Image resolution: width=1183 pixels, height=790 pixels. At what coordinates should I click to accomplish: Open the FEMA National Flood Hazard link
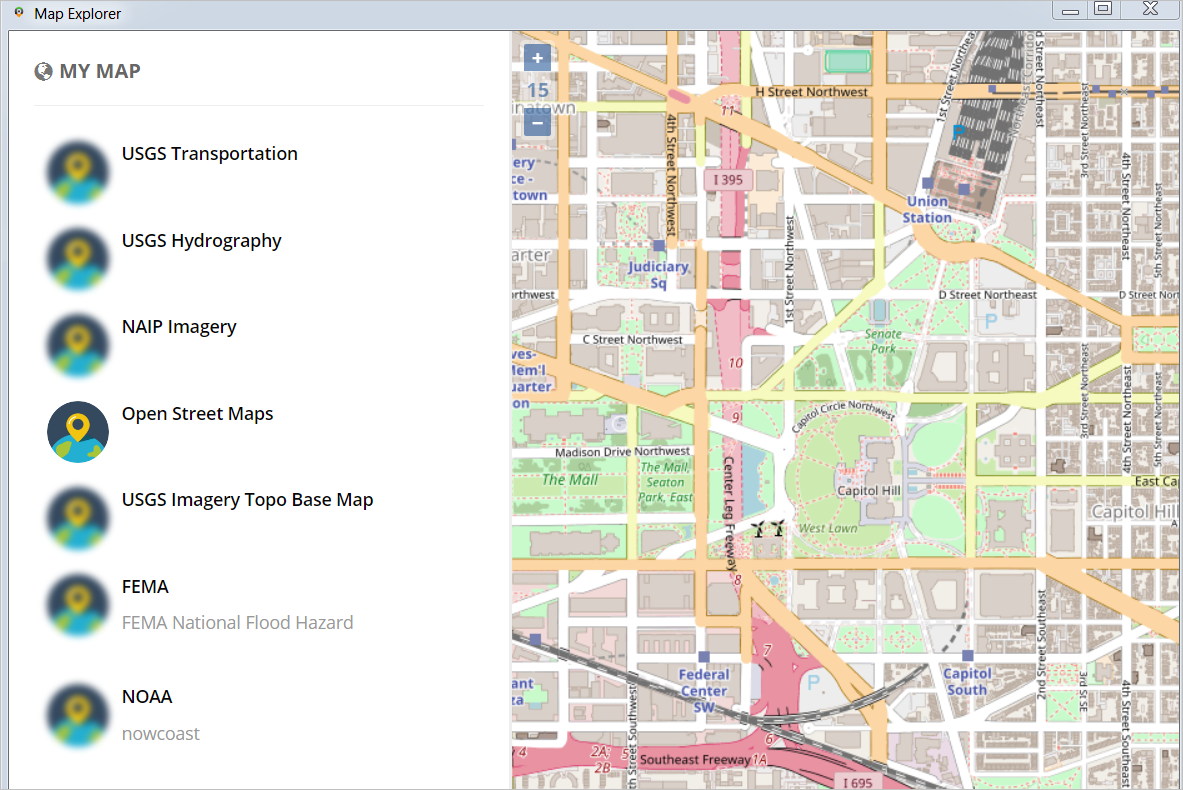click(x=237, y=622)
